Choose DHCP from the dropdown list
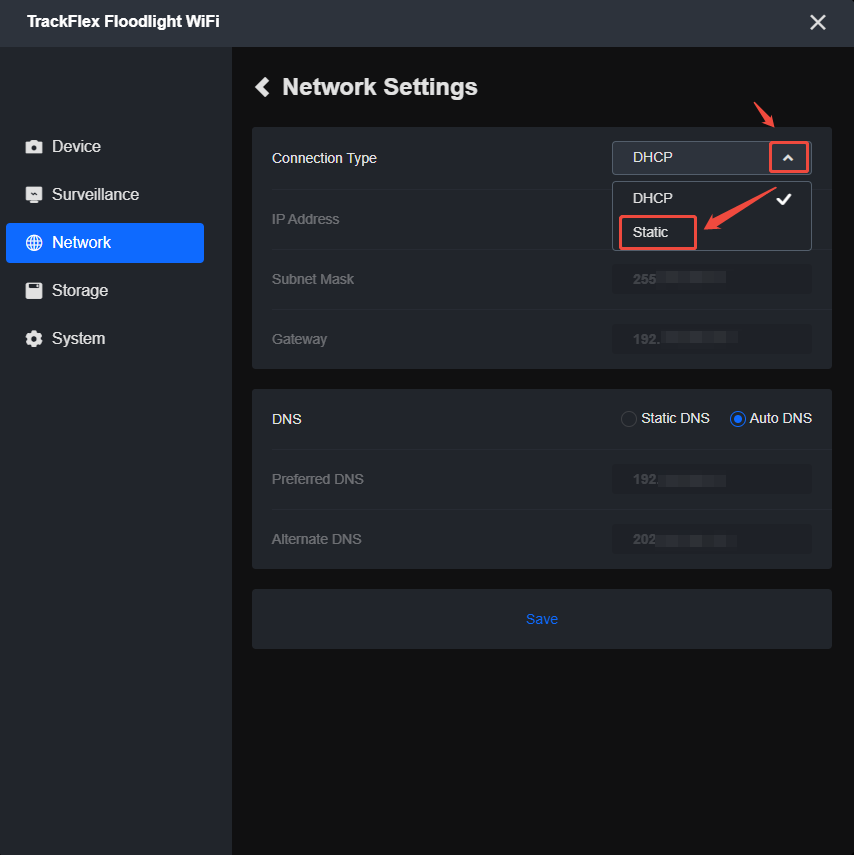Viewport: 854px width, 855px height. [712, 198]
